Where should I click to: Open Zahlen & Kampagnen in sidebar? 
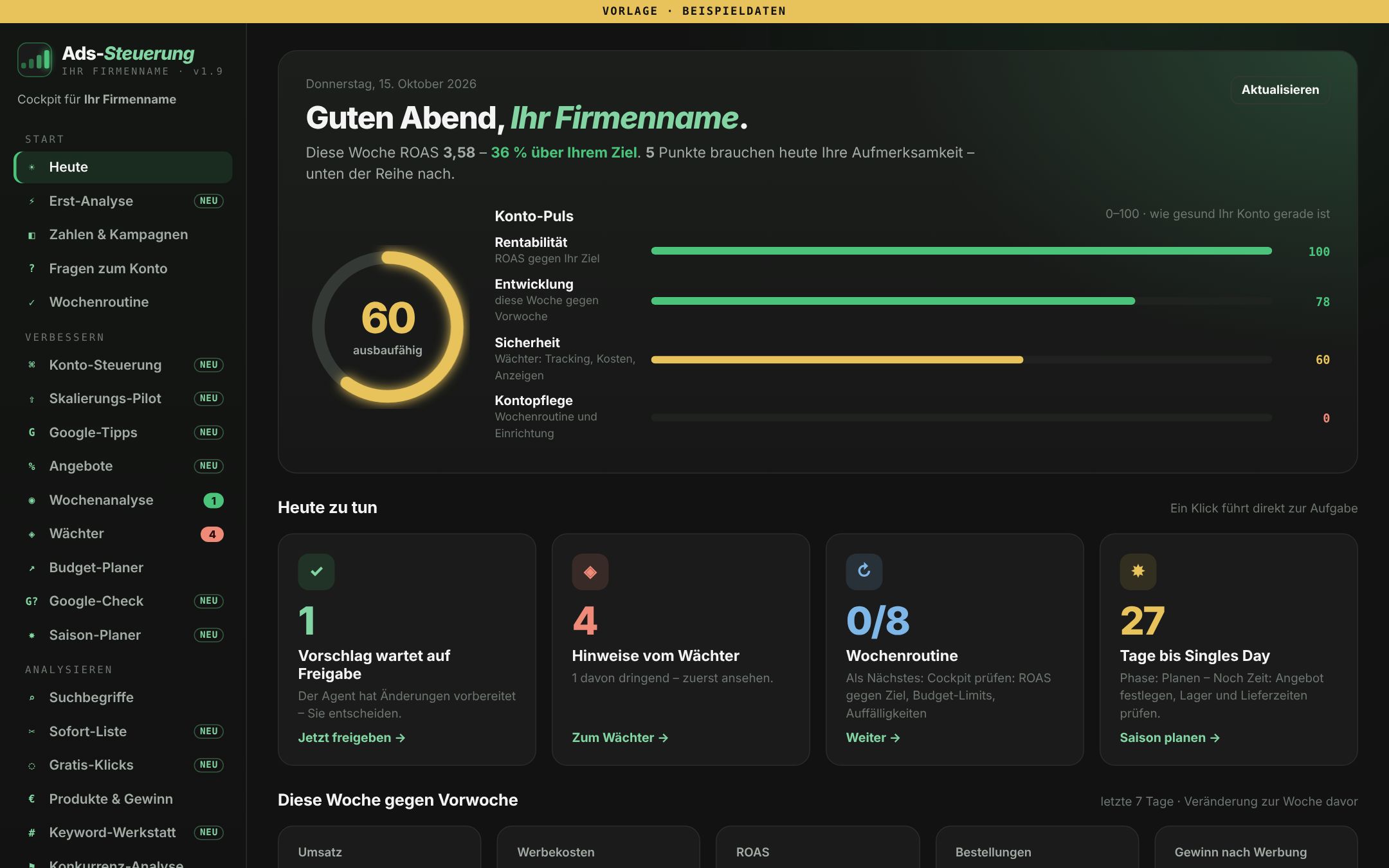(x=123, y=235)
